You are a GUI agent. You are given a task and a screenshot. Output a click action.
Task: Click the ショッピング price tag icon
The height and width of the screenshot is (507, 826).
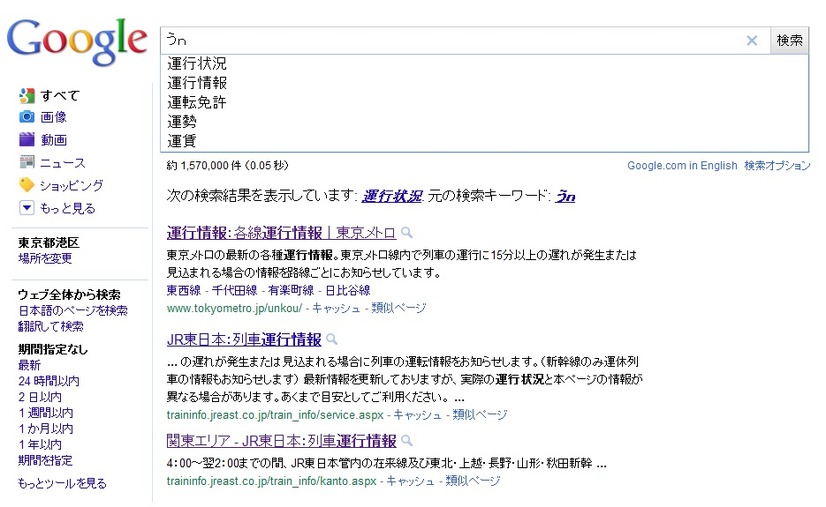click(27, 184)
